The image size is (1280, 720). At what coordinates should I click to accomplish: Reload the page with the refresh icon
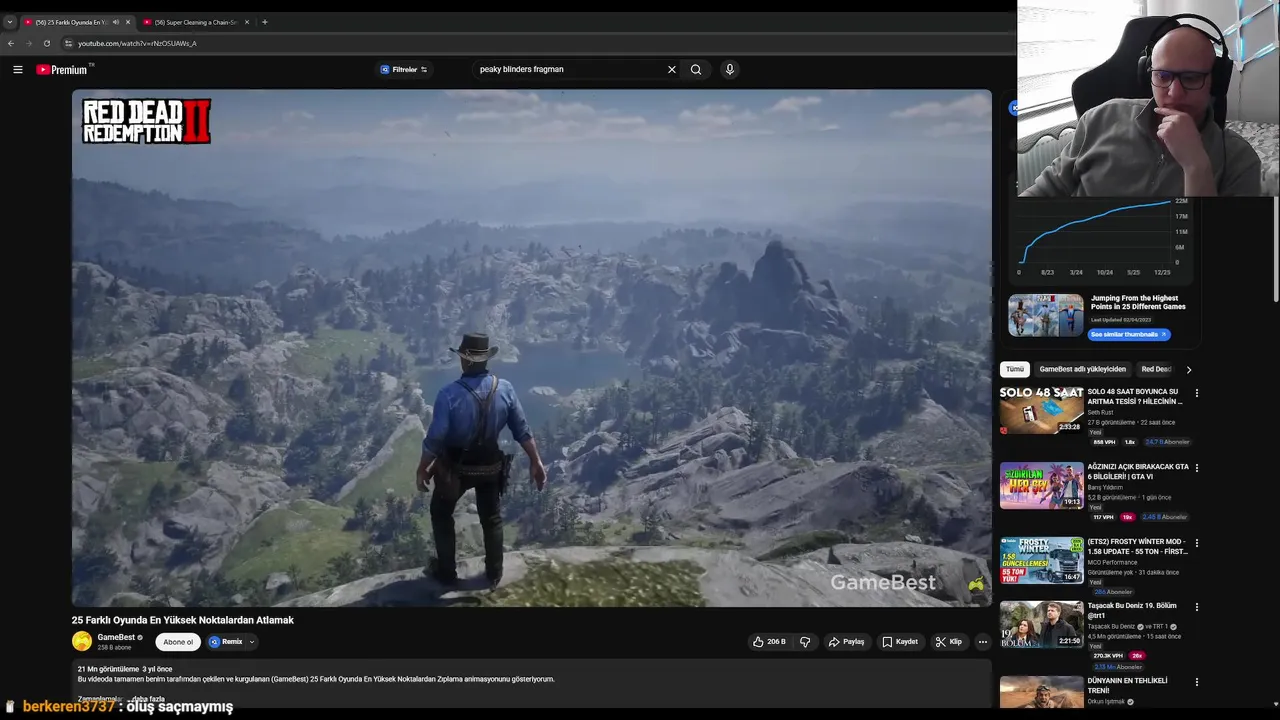[46, 43]
